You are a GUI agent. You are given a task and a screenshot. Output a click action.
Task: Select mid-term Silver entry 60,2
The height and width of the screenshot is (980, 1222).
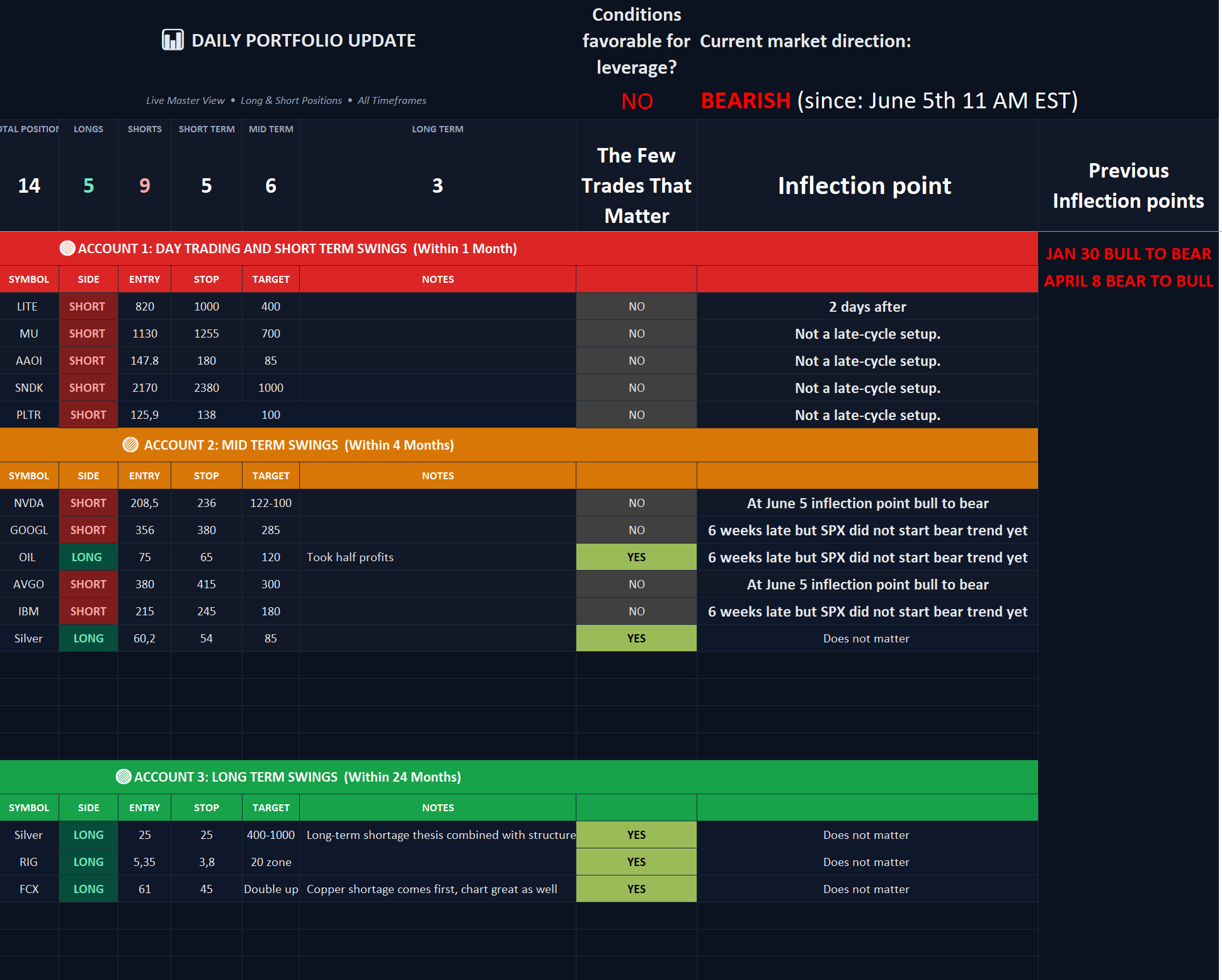pos(145,638)
